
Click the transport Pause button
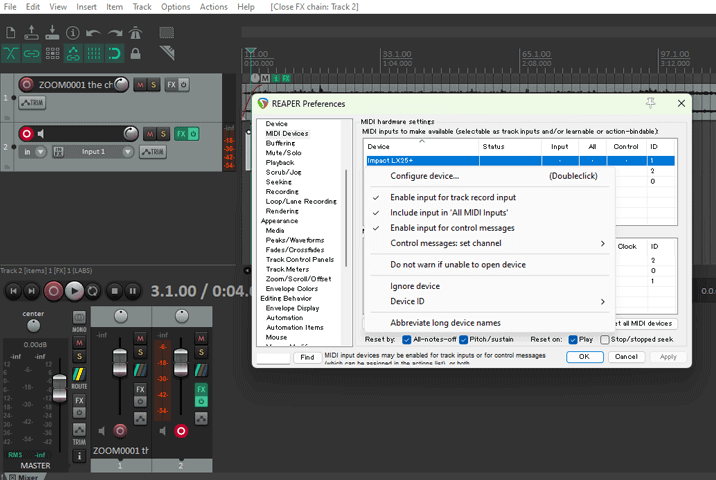(132, 291)
